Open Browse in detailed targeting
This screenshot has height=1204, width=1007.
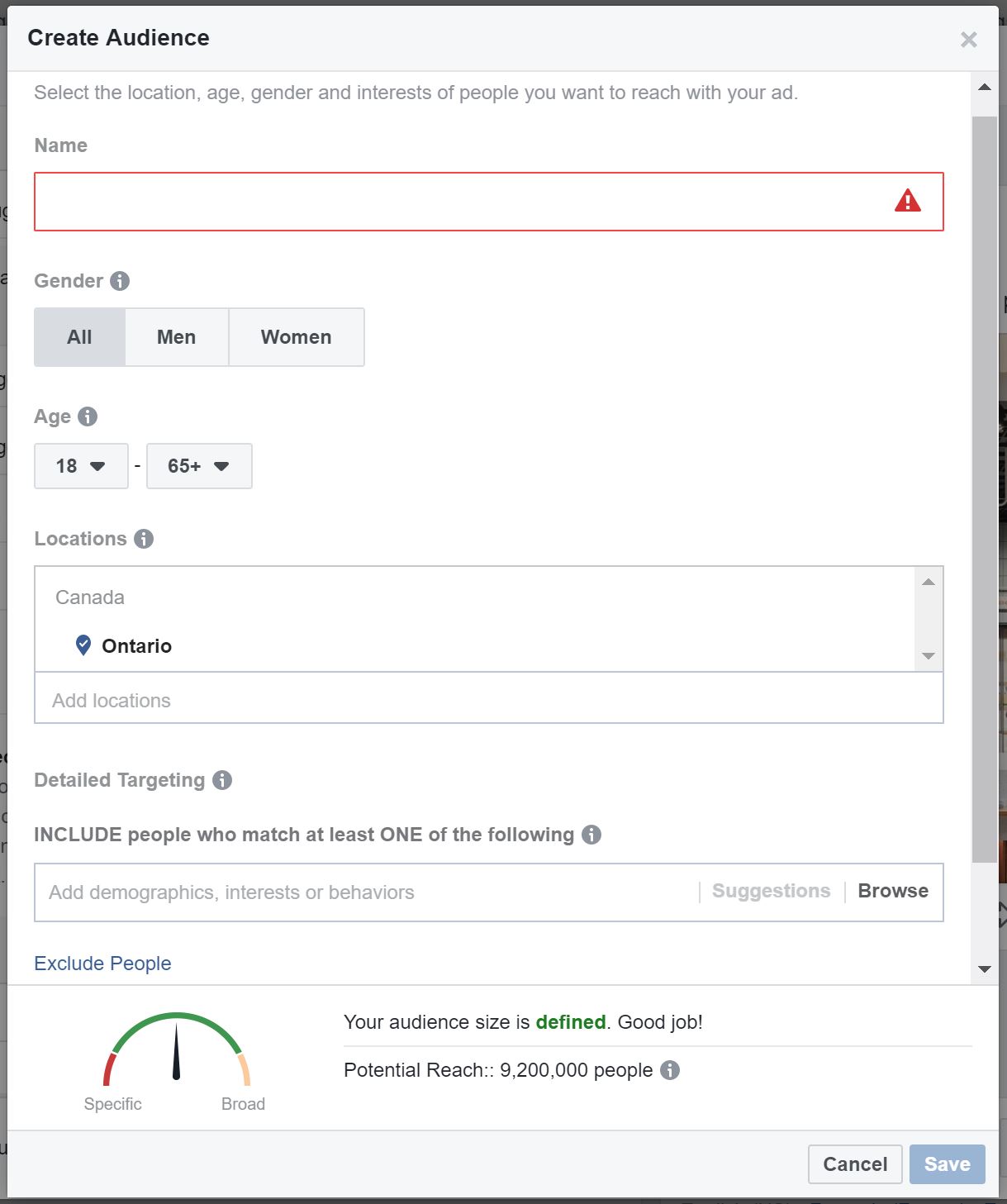coord(893,891)
